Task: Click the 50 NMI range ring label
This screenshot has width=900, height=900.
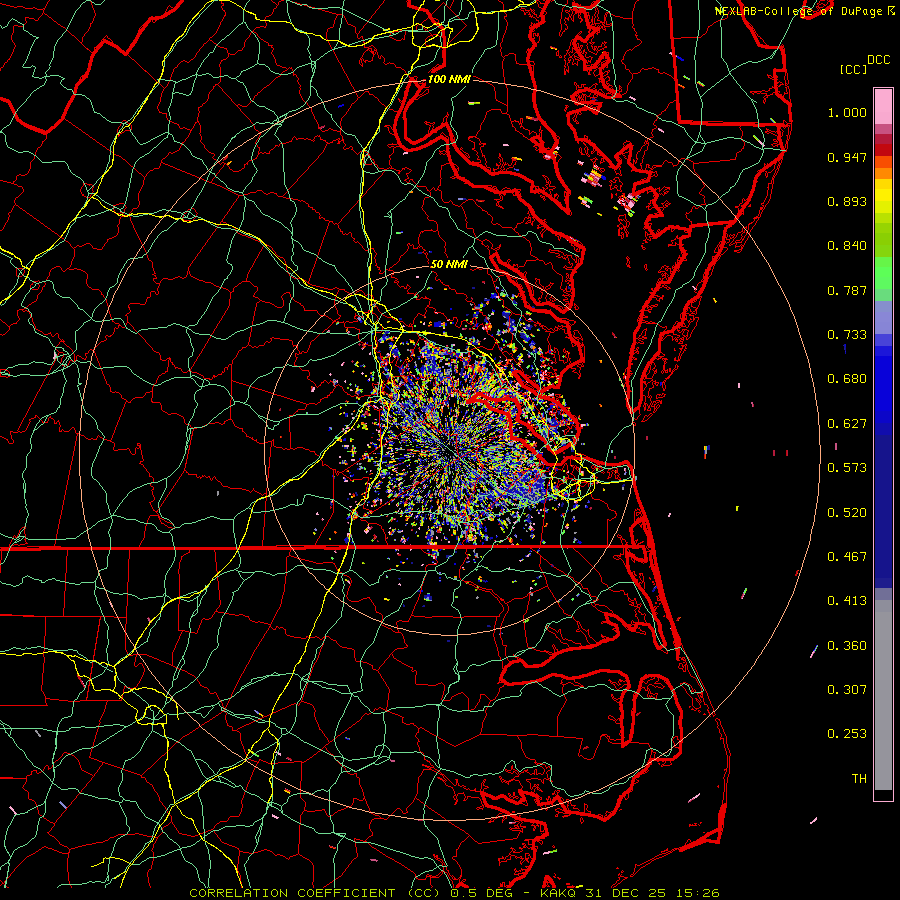Action: coord(449,264)
